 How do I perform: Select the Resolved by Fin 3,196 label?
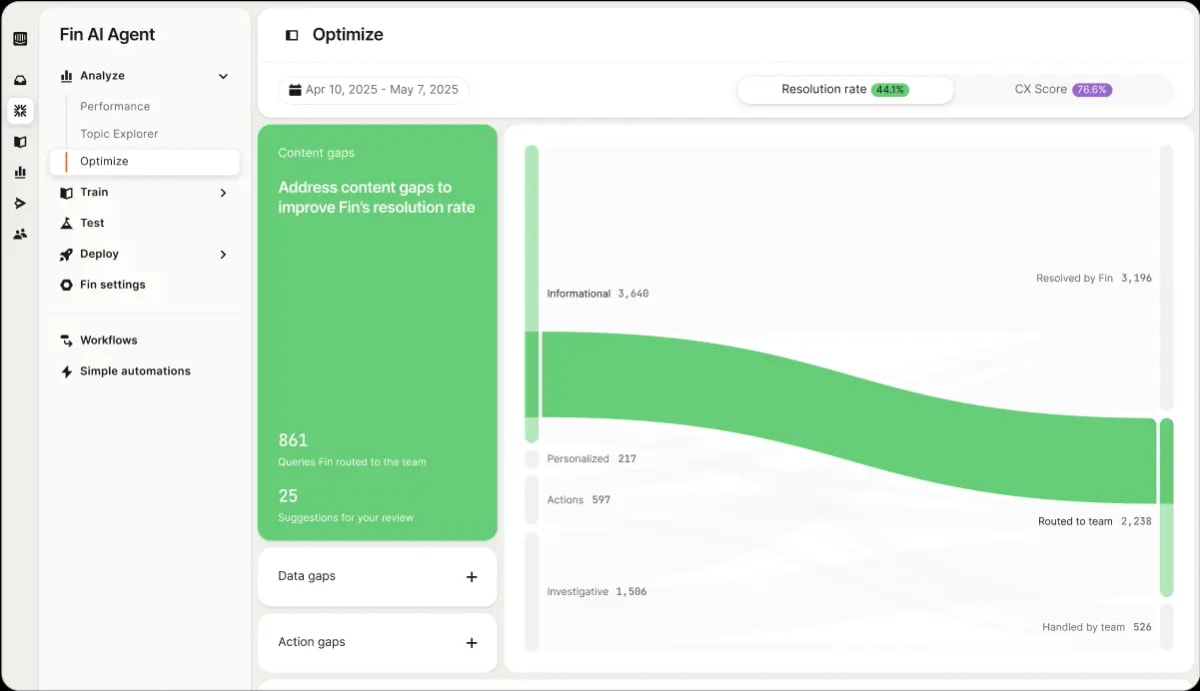point(1093,278)
